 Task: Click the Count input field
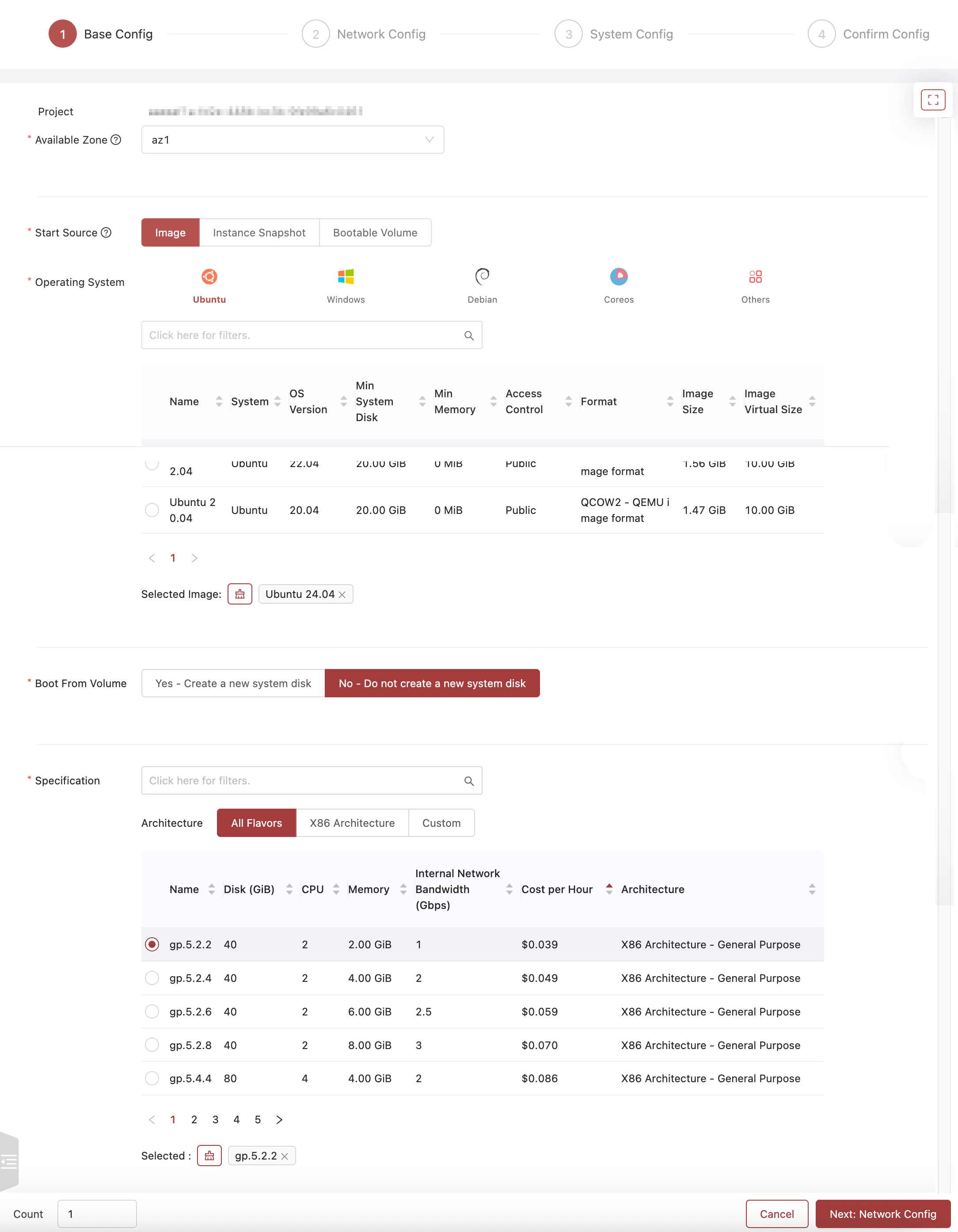(x=96, y=1214)
